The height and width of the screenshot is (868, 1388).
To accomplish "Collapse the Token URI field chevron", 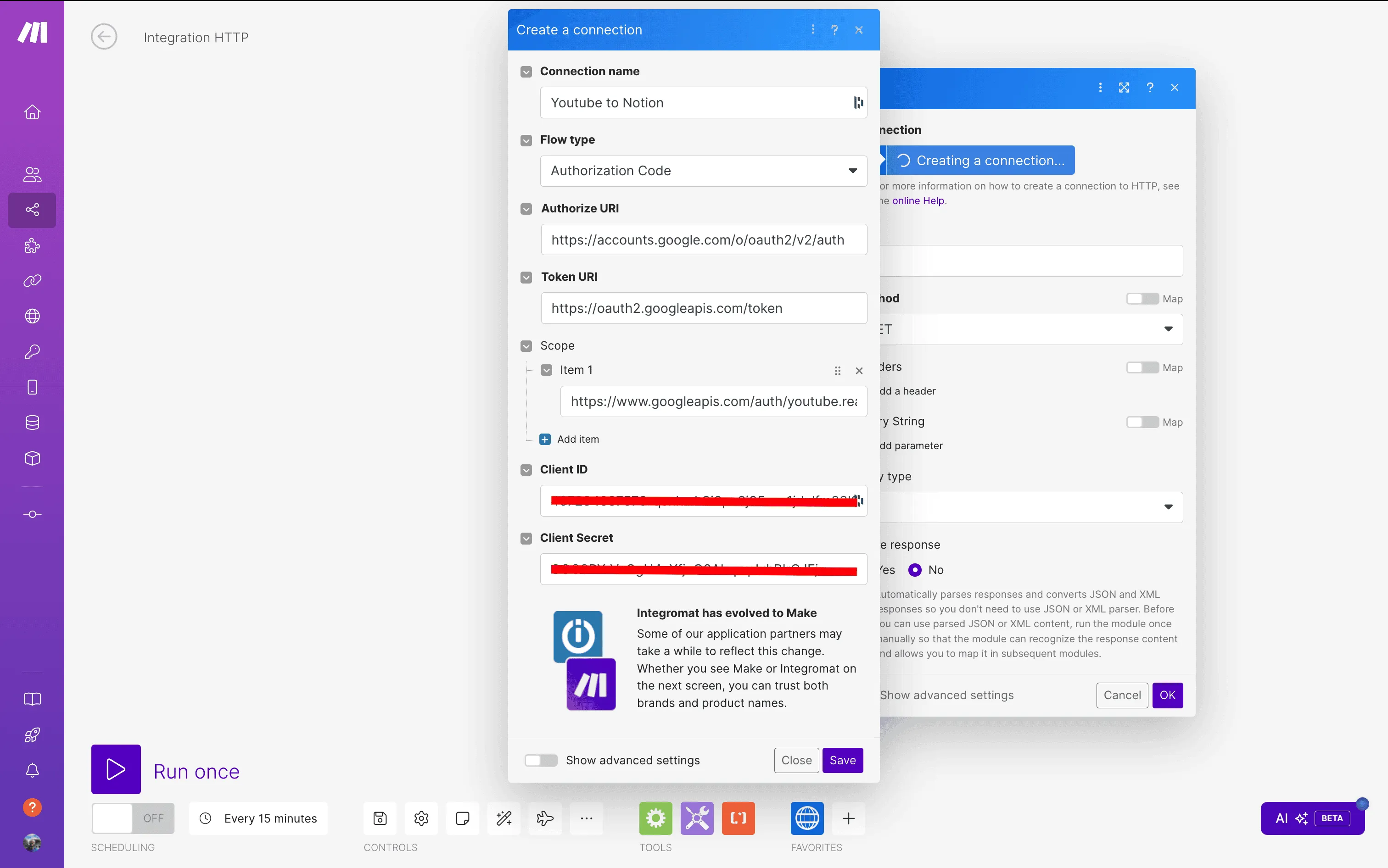I will pos(526,277).
